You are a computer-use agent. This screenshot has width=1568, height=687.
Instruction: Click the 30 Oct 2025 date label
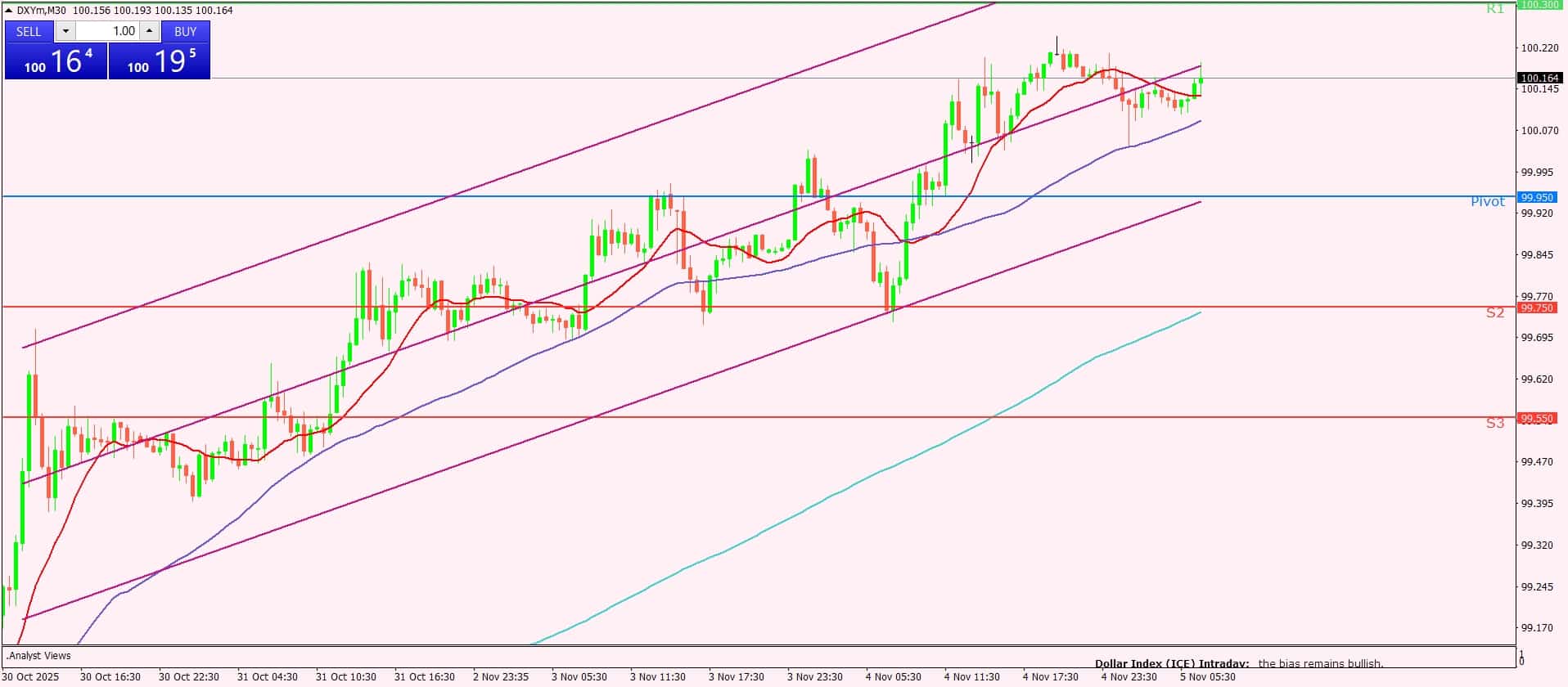(x=31, y=677)
